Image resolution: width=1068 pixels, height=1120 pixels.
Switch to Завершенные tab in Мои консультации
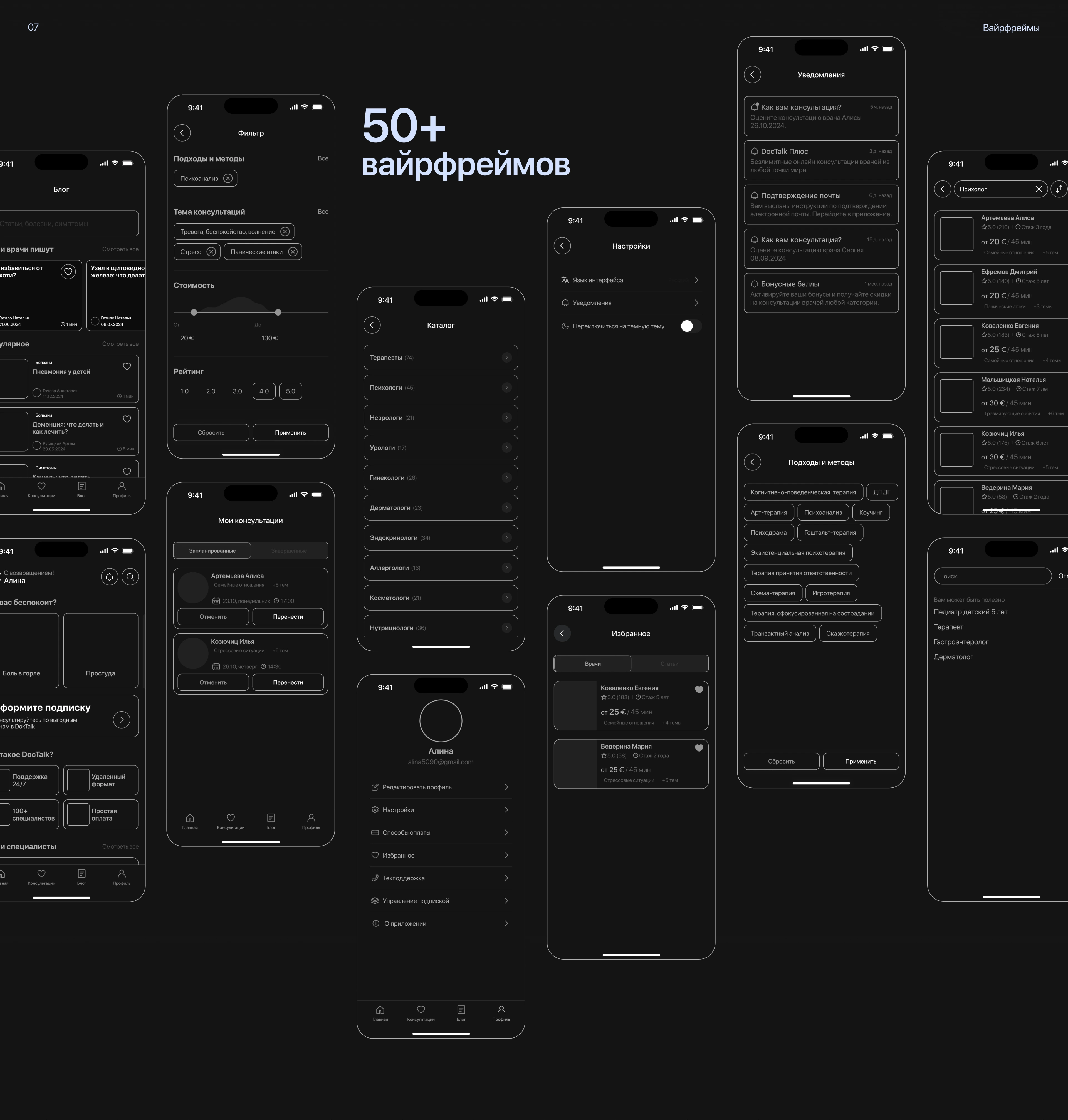coord(289,551)
